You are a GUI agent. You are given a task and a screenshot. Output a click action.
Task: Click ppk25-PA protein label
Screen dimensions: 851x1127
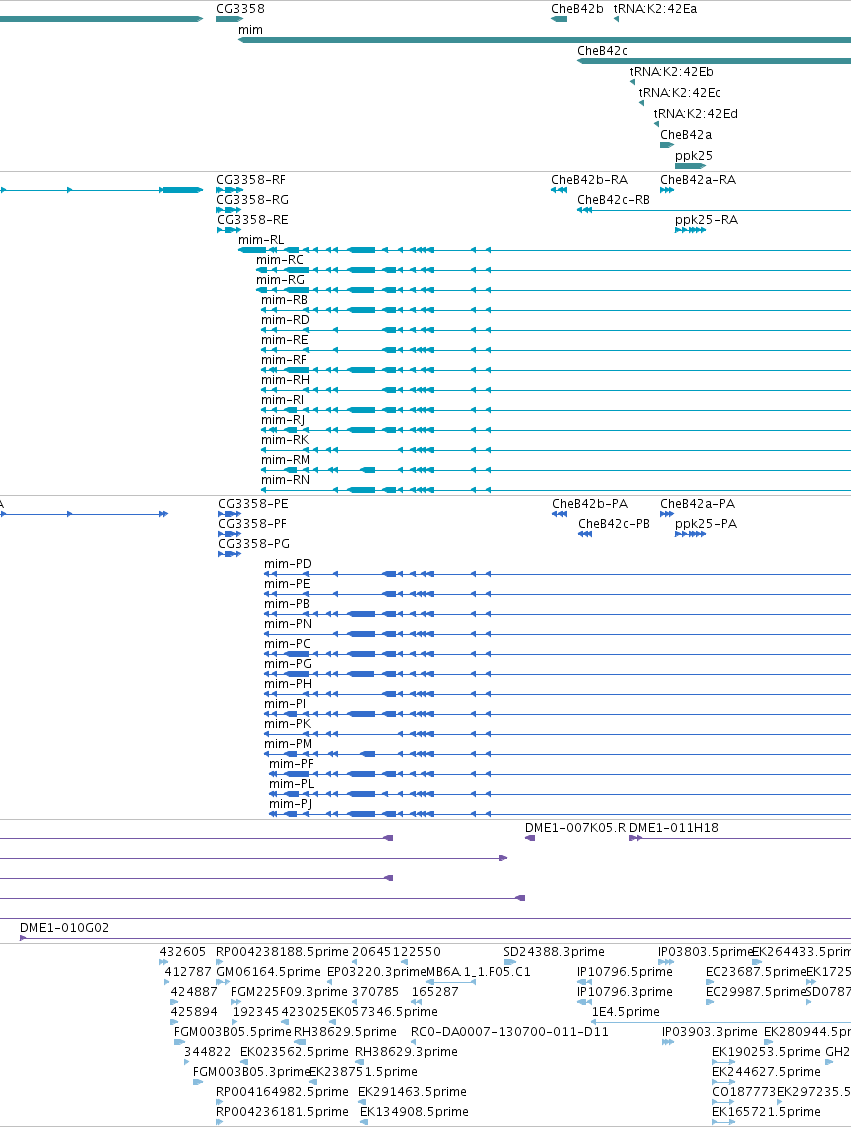point(706,524)
